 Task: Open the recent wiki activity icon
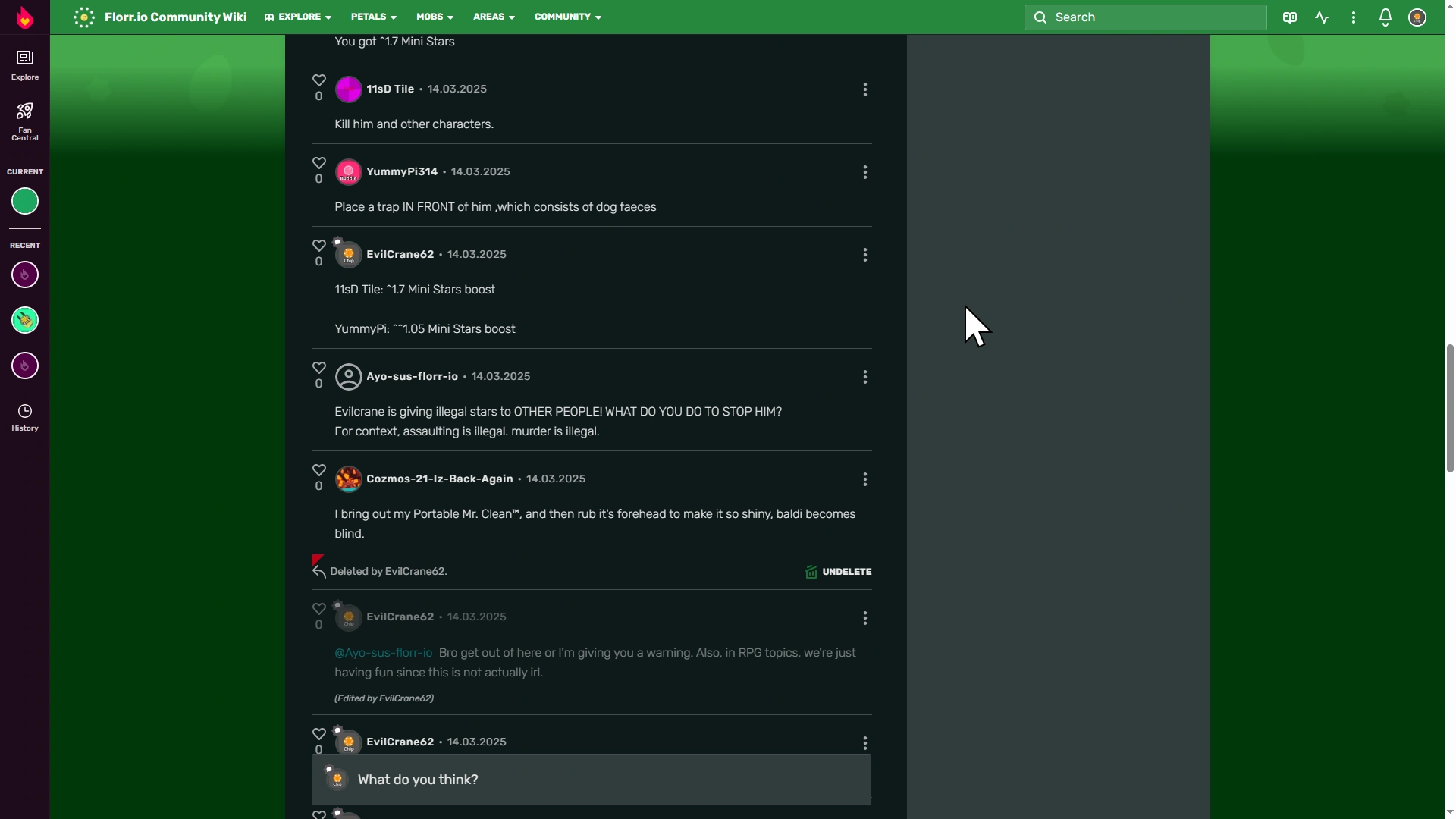pyautogui.click(x=1322, y=17)
